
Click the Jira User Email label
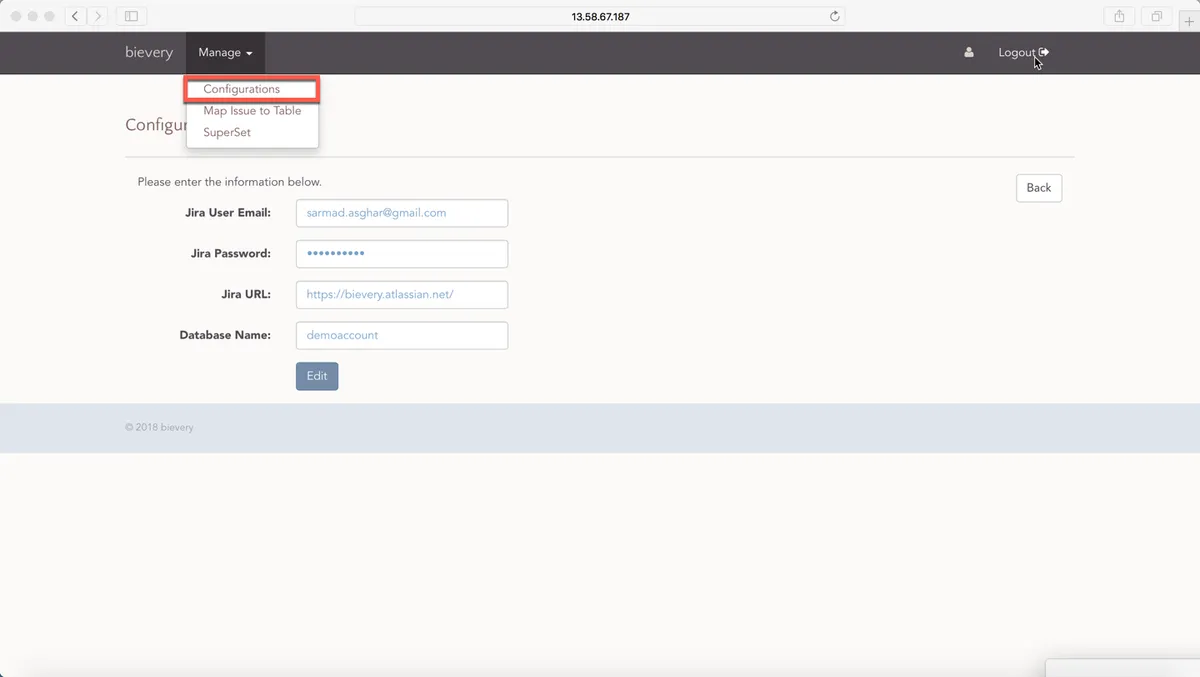[x=227, y=212]
